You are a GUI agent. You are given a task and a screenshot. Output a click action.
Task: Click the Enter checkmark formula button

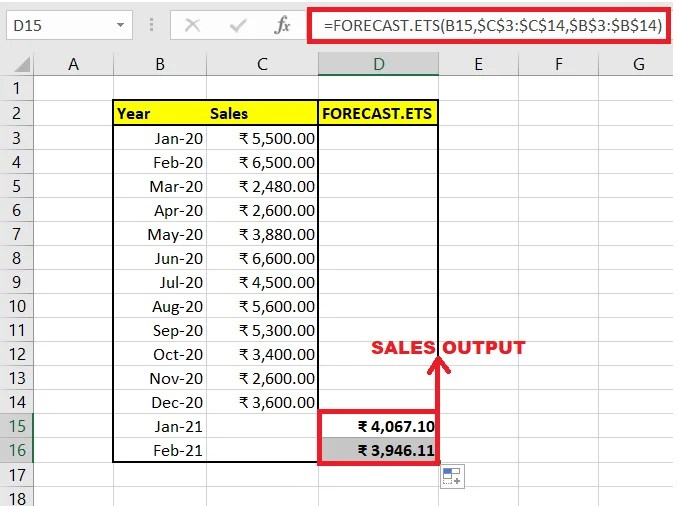tap(237, 26)
